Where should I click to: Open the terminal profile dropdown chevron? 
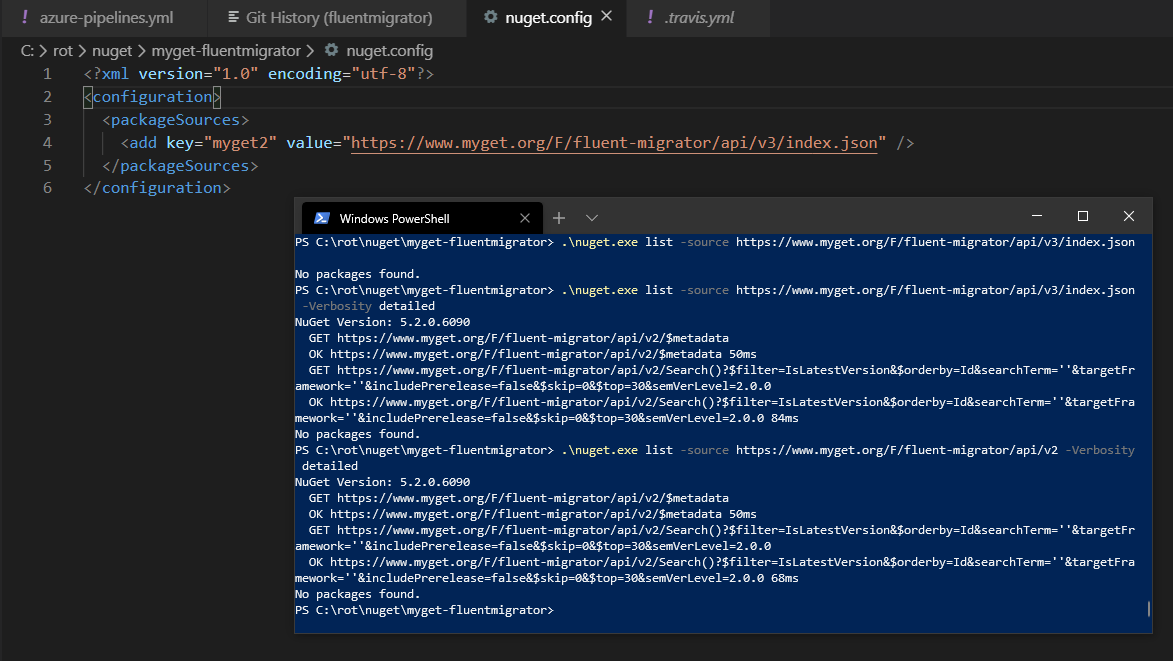point(590,217)
